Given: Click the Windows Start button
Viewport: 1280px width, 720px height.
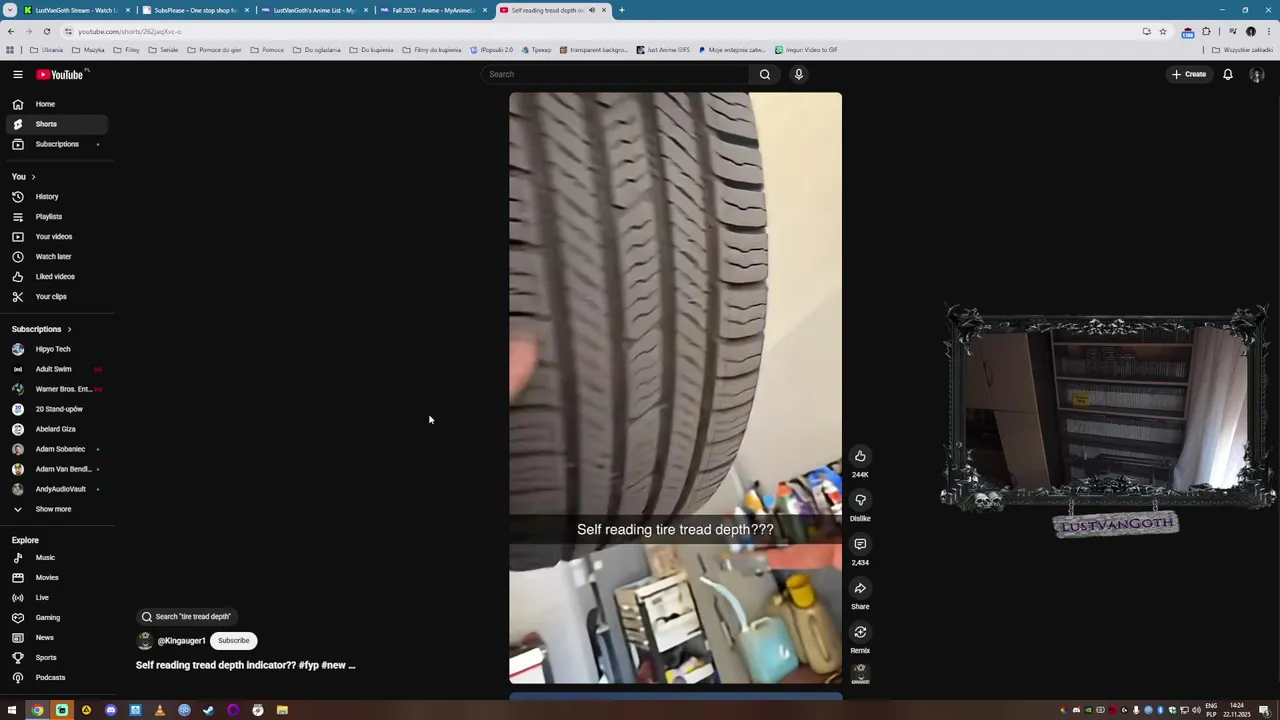Looking at the screenshot, I should click(12, 710).
